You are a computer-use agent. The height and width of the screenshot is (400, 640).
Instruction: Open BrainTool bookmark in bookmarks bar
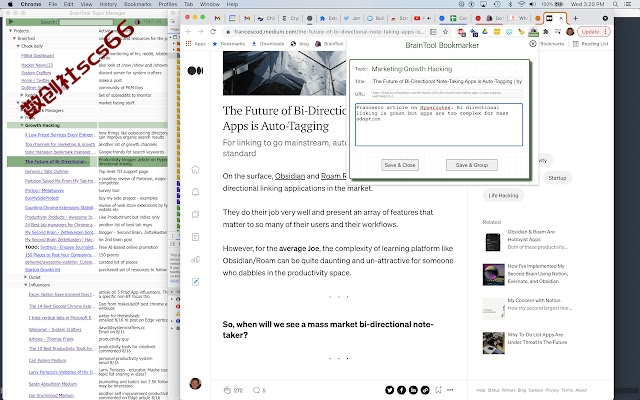(329, 44)
